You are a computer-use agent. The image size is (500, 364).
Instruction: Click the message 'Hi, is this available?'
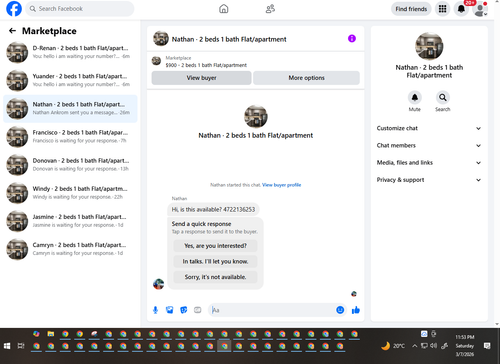pos(213,209)
